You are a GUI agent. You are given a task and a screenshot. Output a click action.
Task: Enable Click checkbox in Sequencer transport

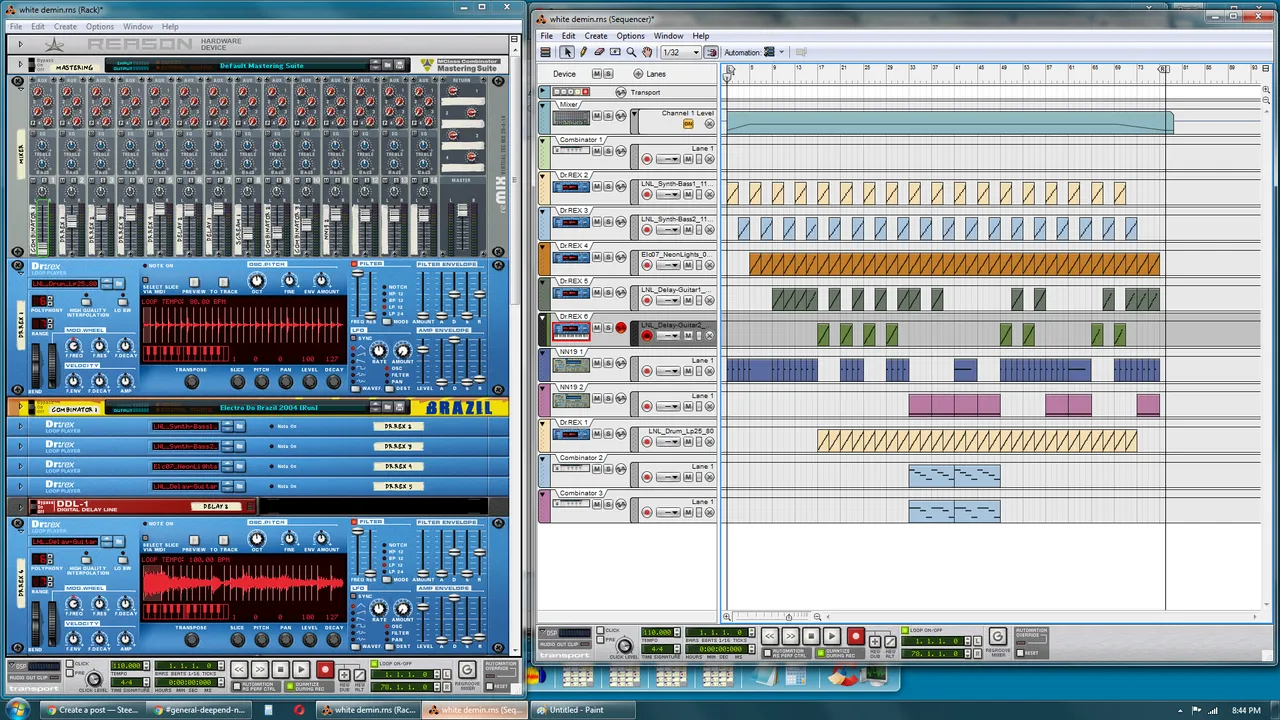(x=600, y=631)
